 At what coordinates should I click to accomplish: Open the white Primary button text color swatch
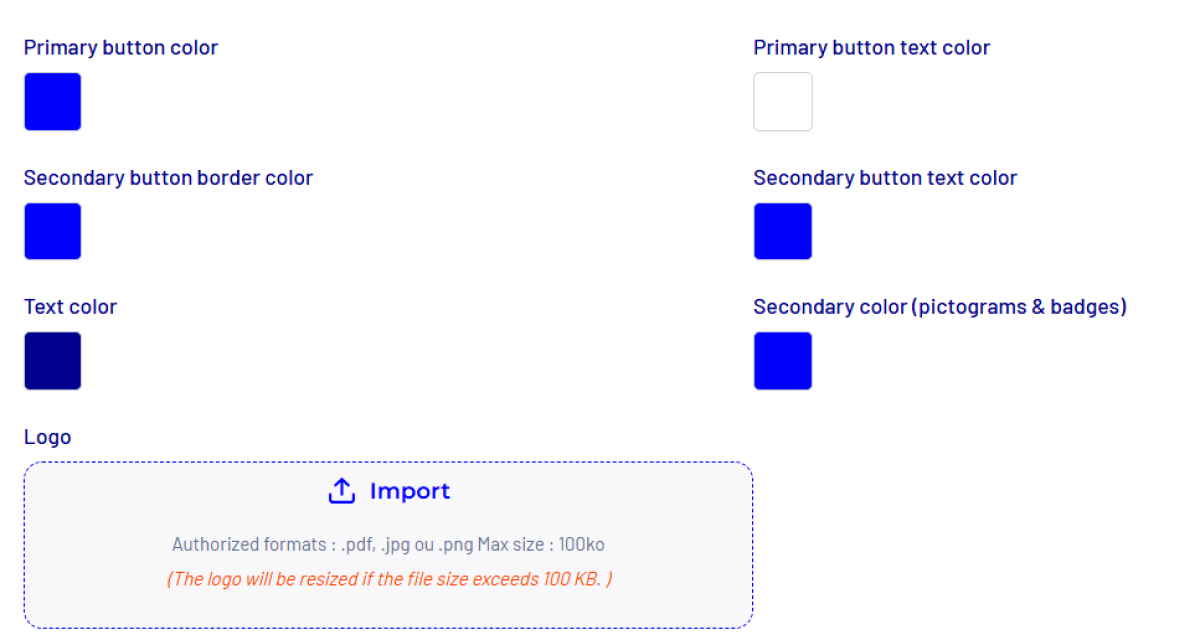[783, 101]
